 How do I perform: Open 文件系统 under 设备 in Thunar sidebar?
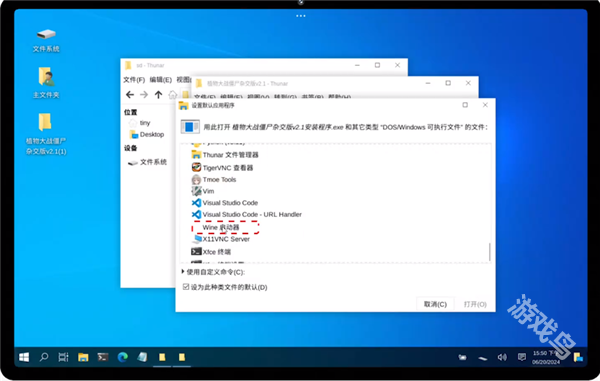click(147, 162)
